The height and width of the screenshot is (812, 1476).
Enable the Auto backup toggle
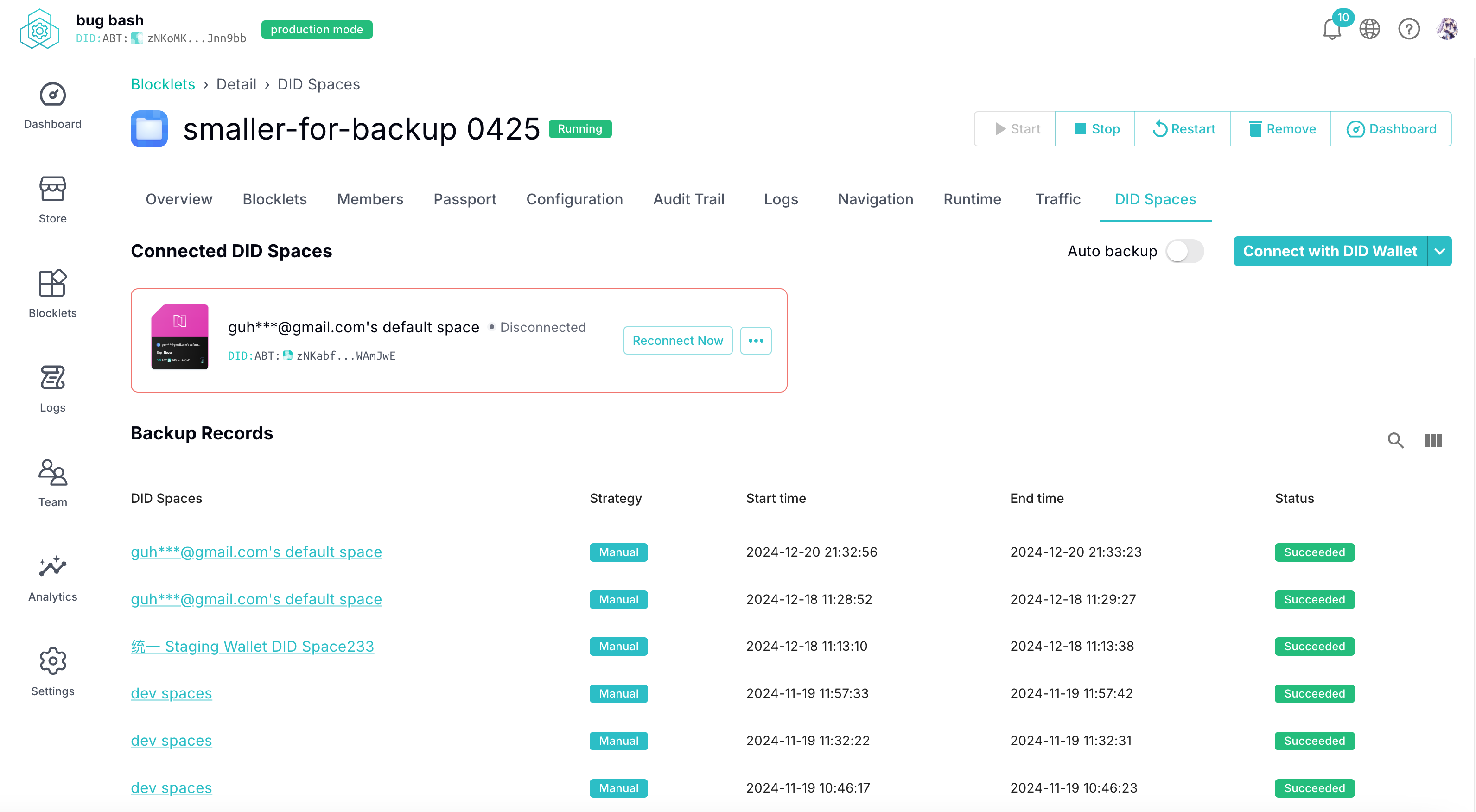[1184, 251]
